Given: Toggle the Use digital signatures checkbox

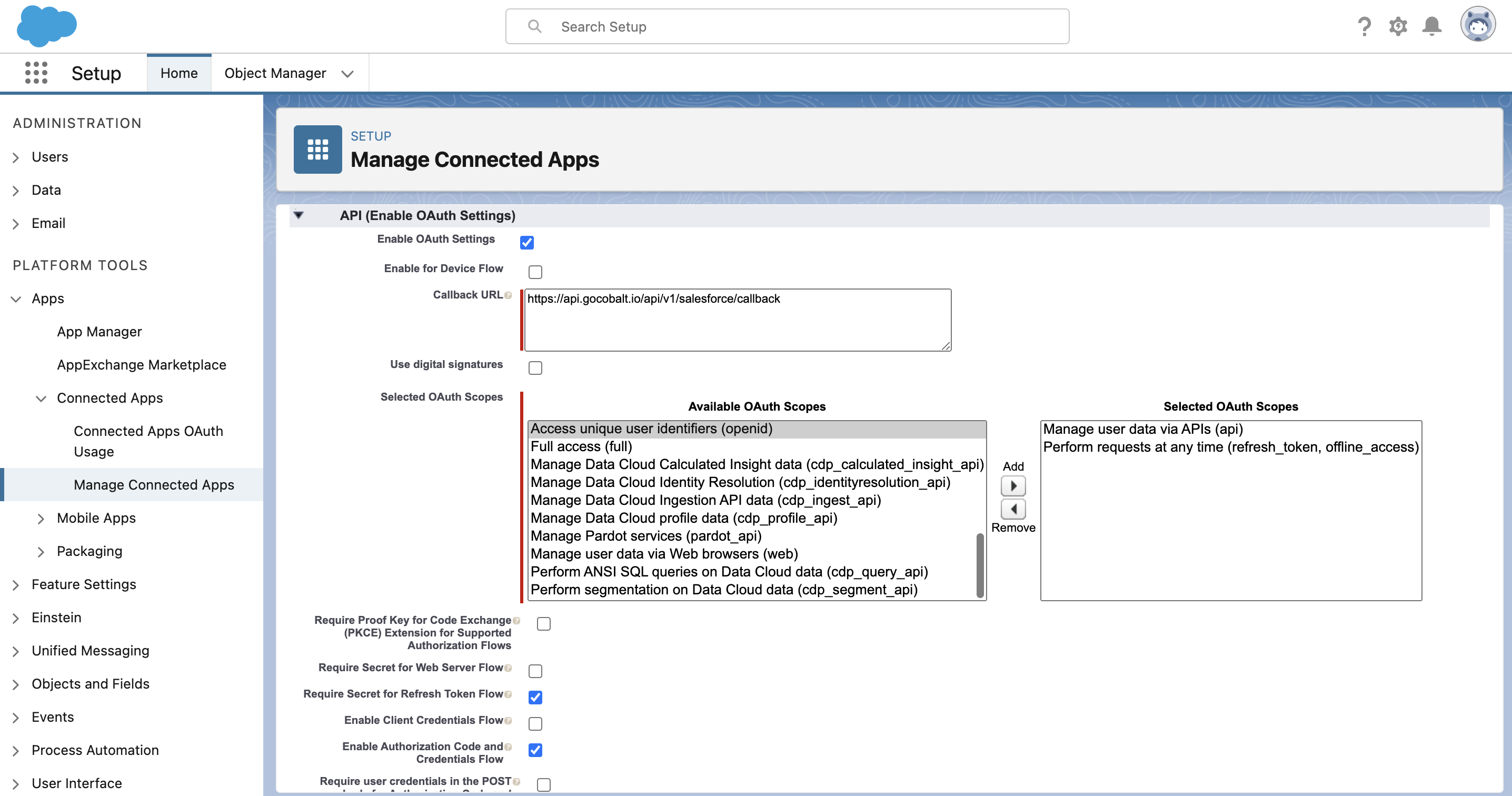Looking at the screenshot, I should pos(535,367).
